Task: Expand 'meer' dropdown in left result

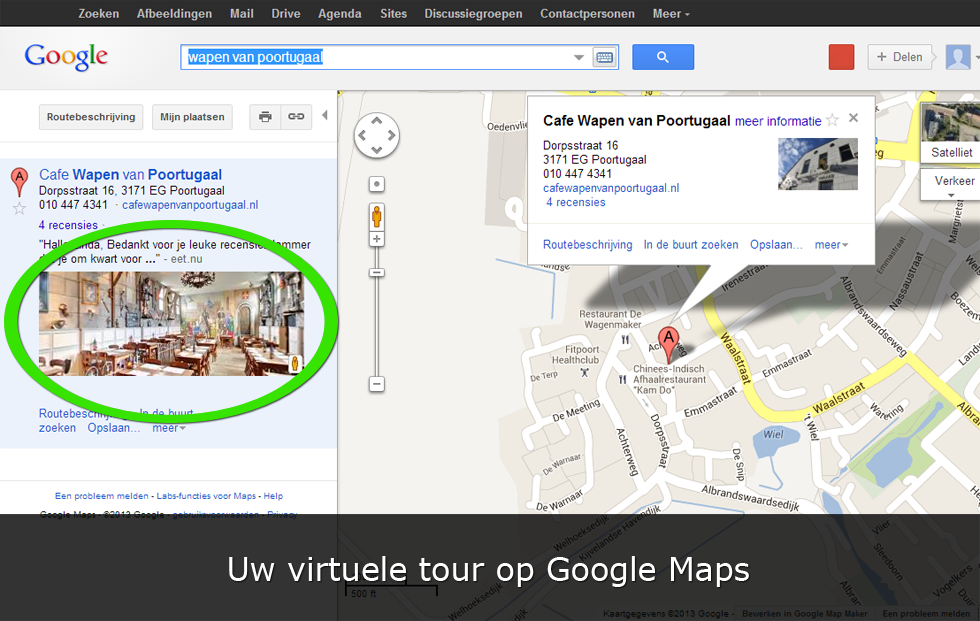Action: pyautogui.click(x=169, y=428)
